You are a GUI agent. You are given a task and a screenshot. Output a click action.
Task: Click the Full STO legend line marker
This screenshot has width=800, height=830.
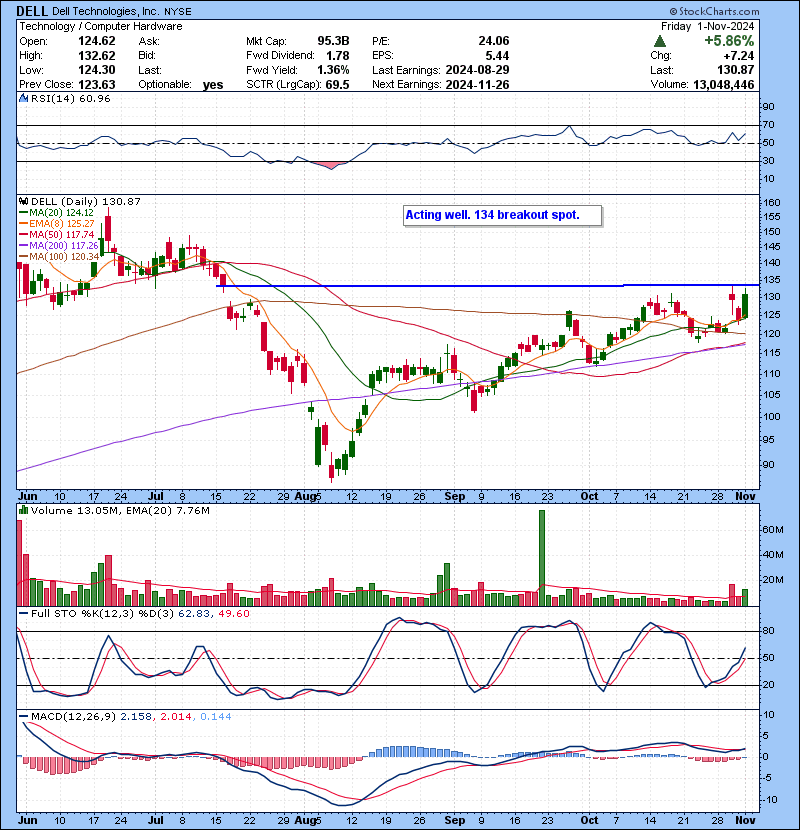coord(23,613)
